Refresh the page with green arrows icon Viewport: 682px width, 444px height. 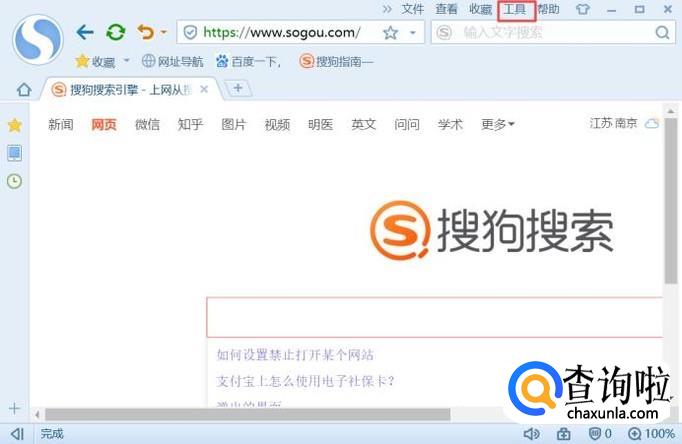tap(116, 32)
